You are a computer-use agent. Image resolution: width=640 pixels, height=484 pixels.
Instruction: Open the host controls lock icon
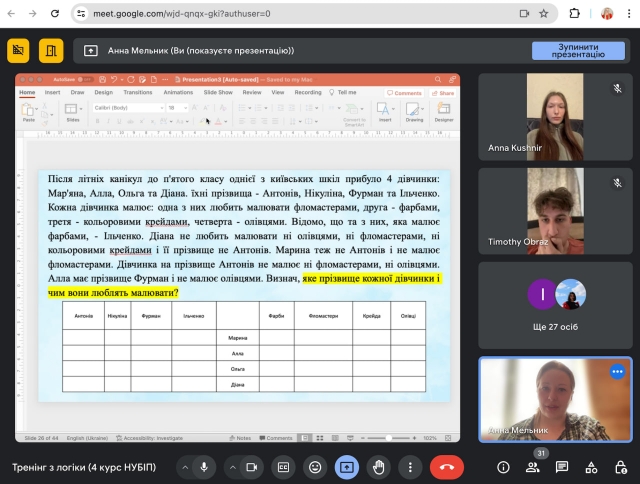[x=620, y=467]
